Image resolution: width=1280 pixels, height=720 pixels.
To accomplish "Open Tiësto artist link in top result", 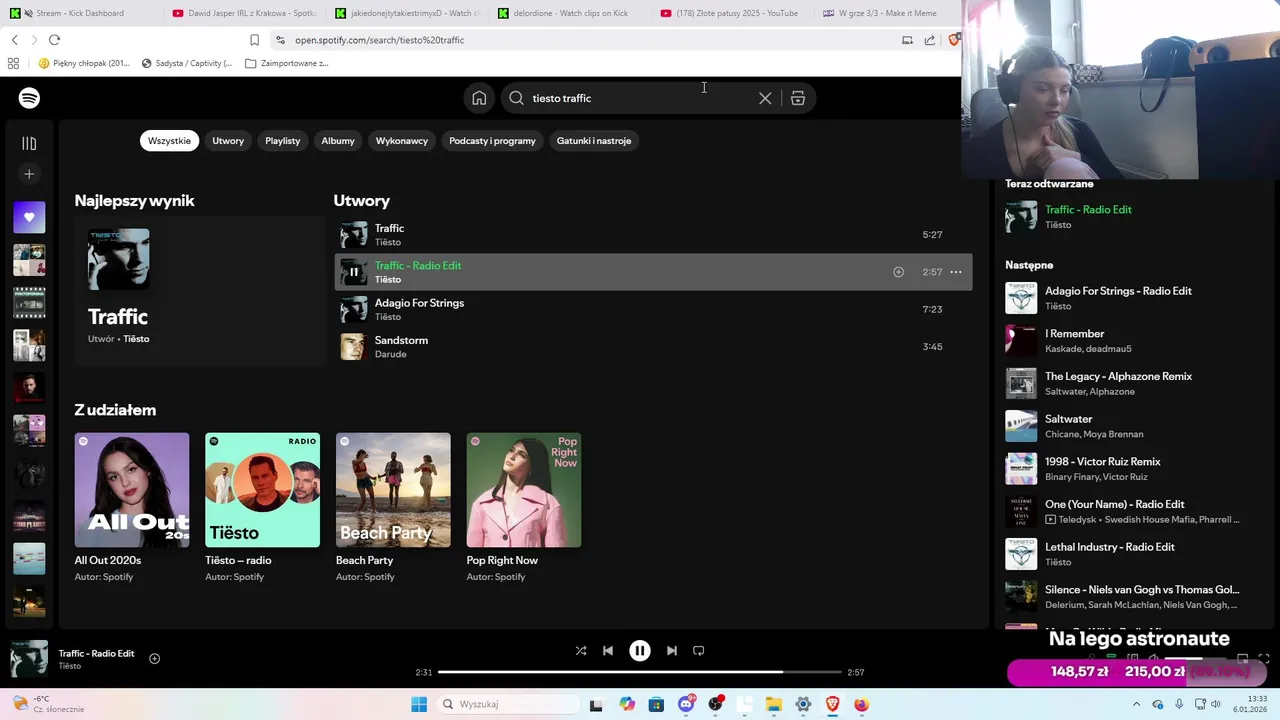I will [136, 339].
